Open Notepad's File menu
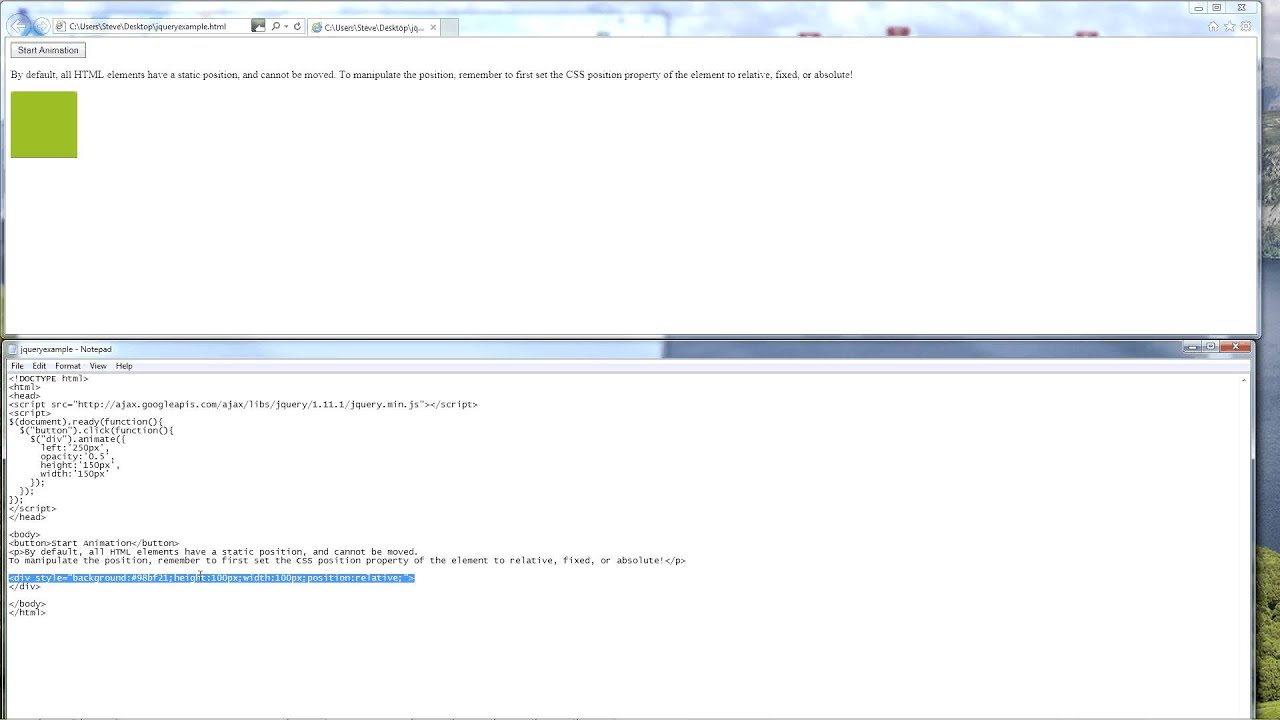 [17, 366]
